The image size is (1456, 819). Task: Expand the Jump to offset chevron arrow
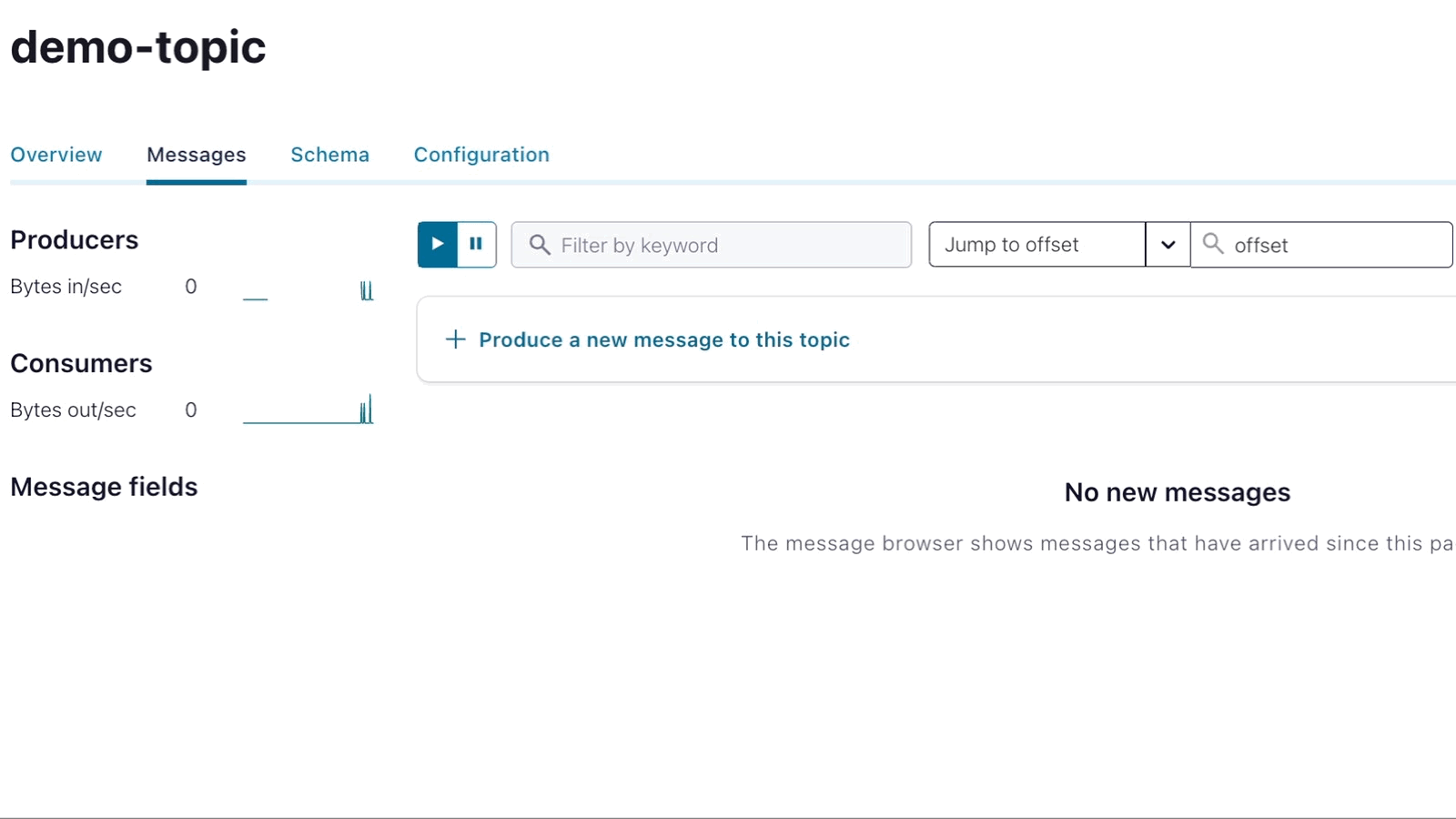[1168, 245]
